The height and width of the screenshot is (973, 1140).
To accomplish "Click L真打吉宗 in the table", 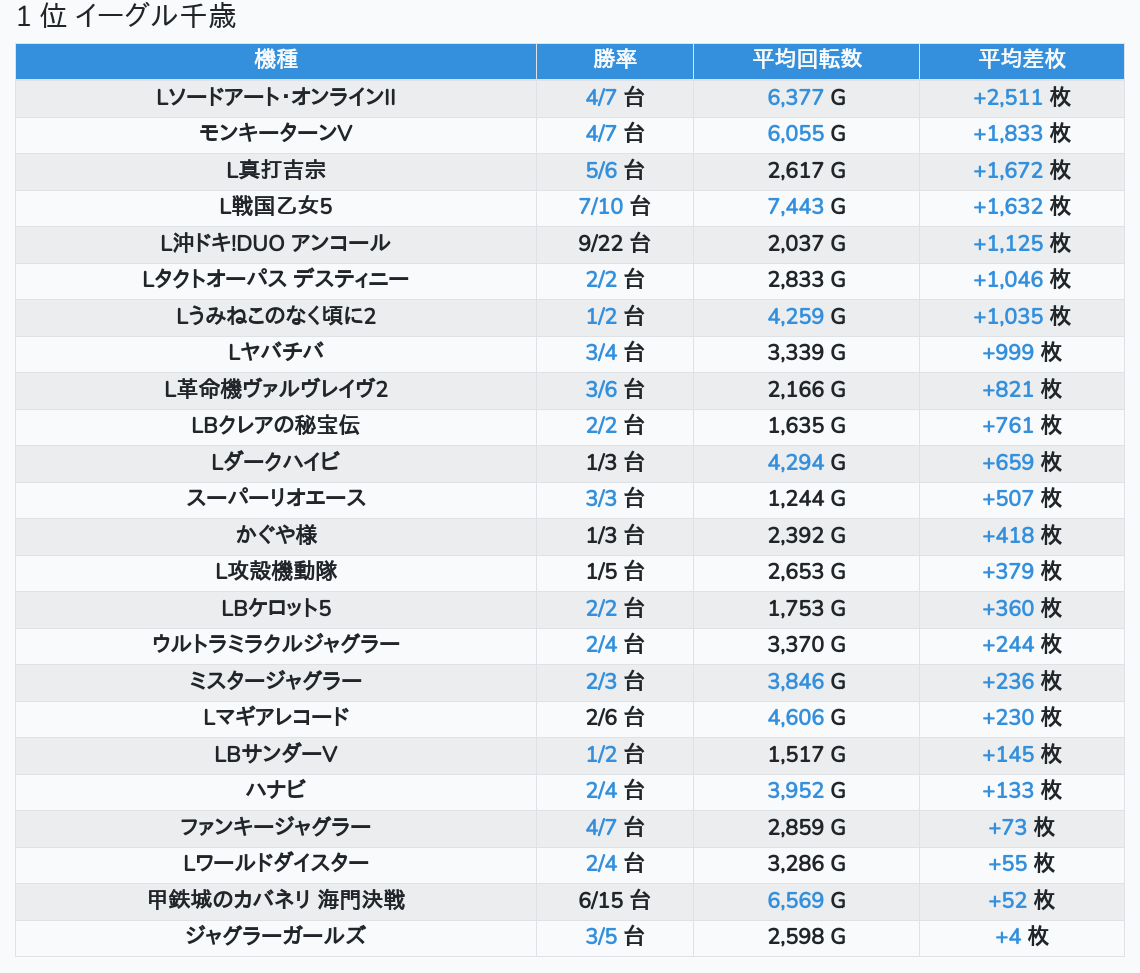I will coord(276,170).
